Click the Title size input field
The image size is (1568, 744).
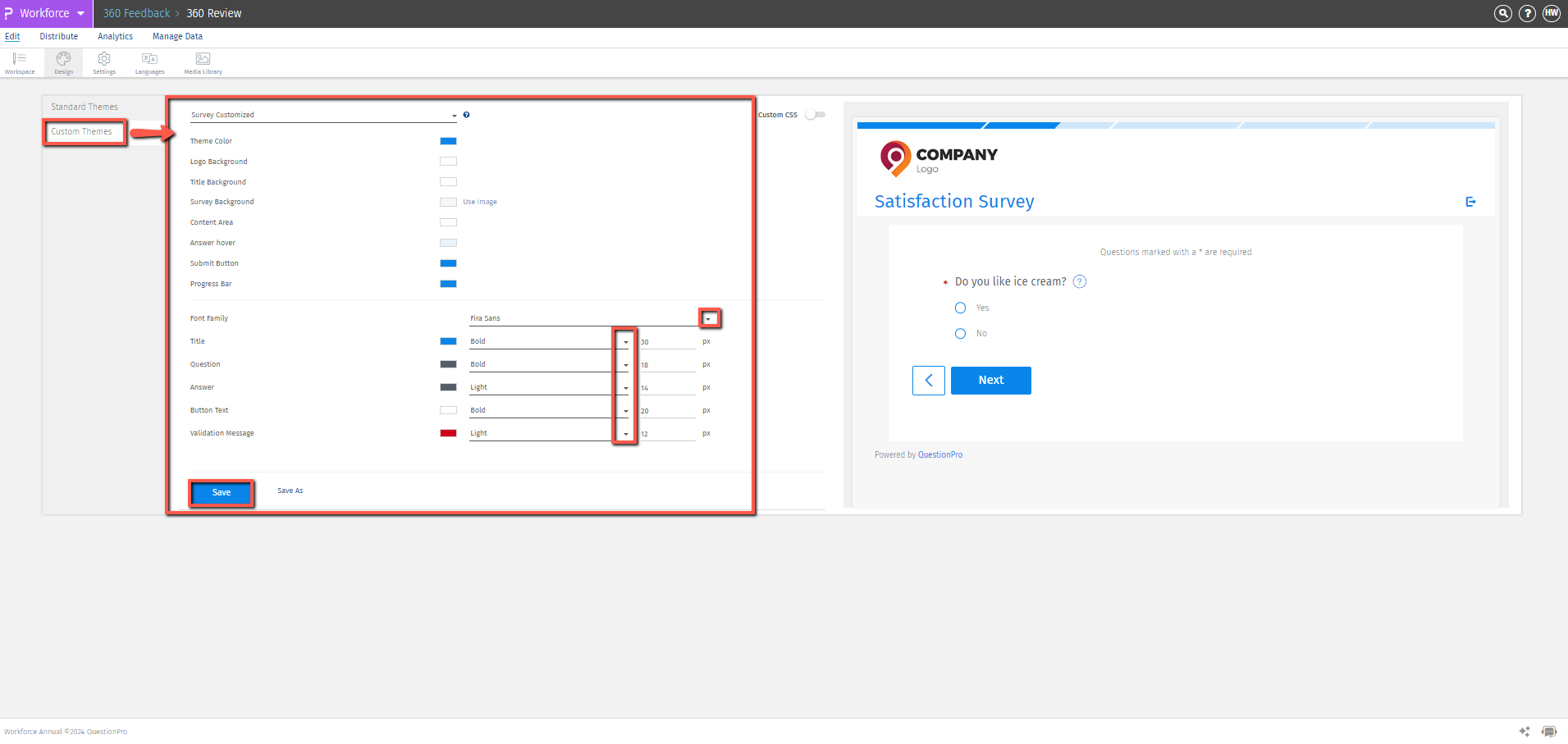tap(666, 341)
